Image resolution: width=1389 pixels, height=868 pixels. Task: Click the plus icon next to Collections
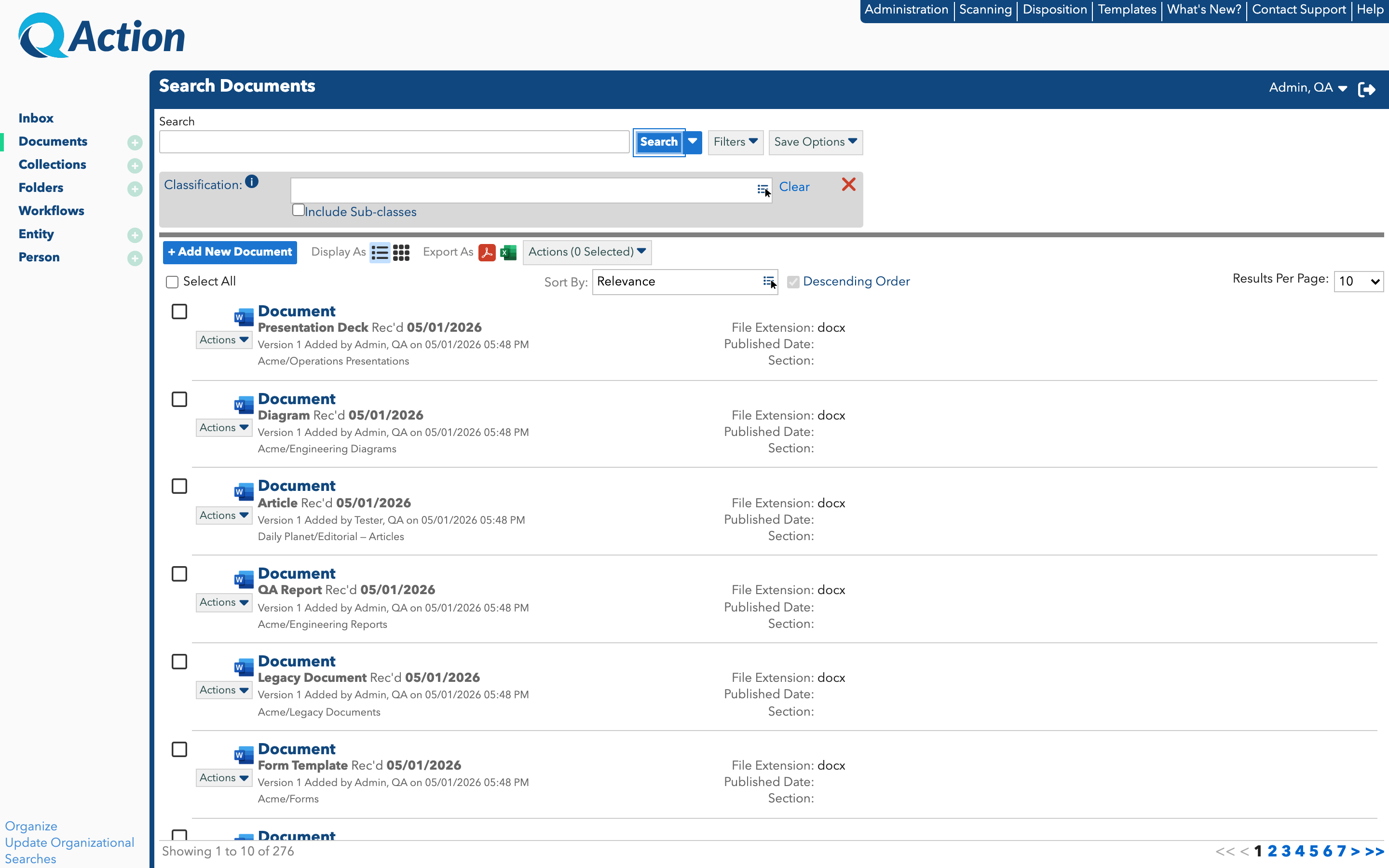135,165
